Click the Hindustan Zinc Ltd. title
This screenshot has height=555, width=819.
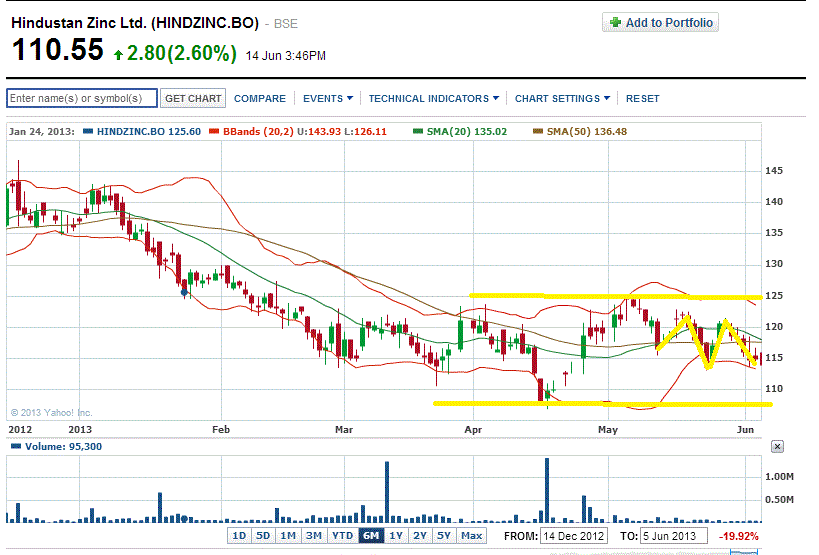135,23
